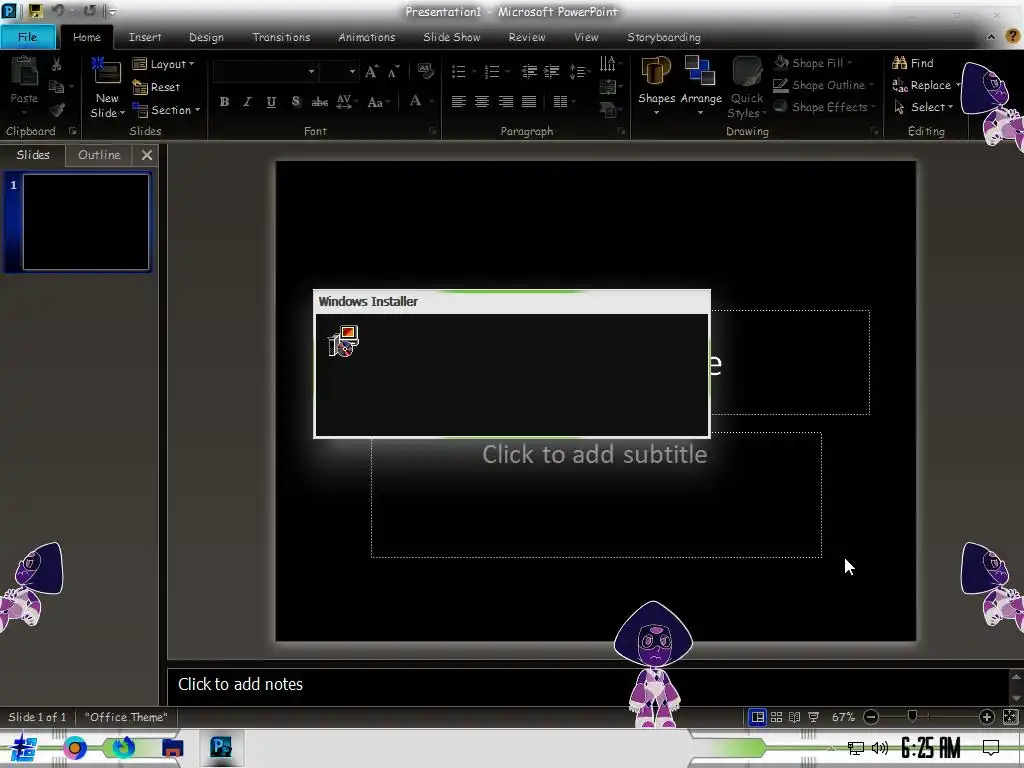Screen dimensions: 1024x768
Task: Click the Shape Fill button
Action: pyautogui.click(x=814, y=63)
